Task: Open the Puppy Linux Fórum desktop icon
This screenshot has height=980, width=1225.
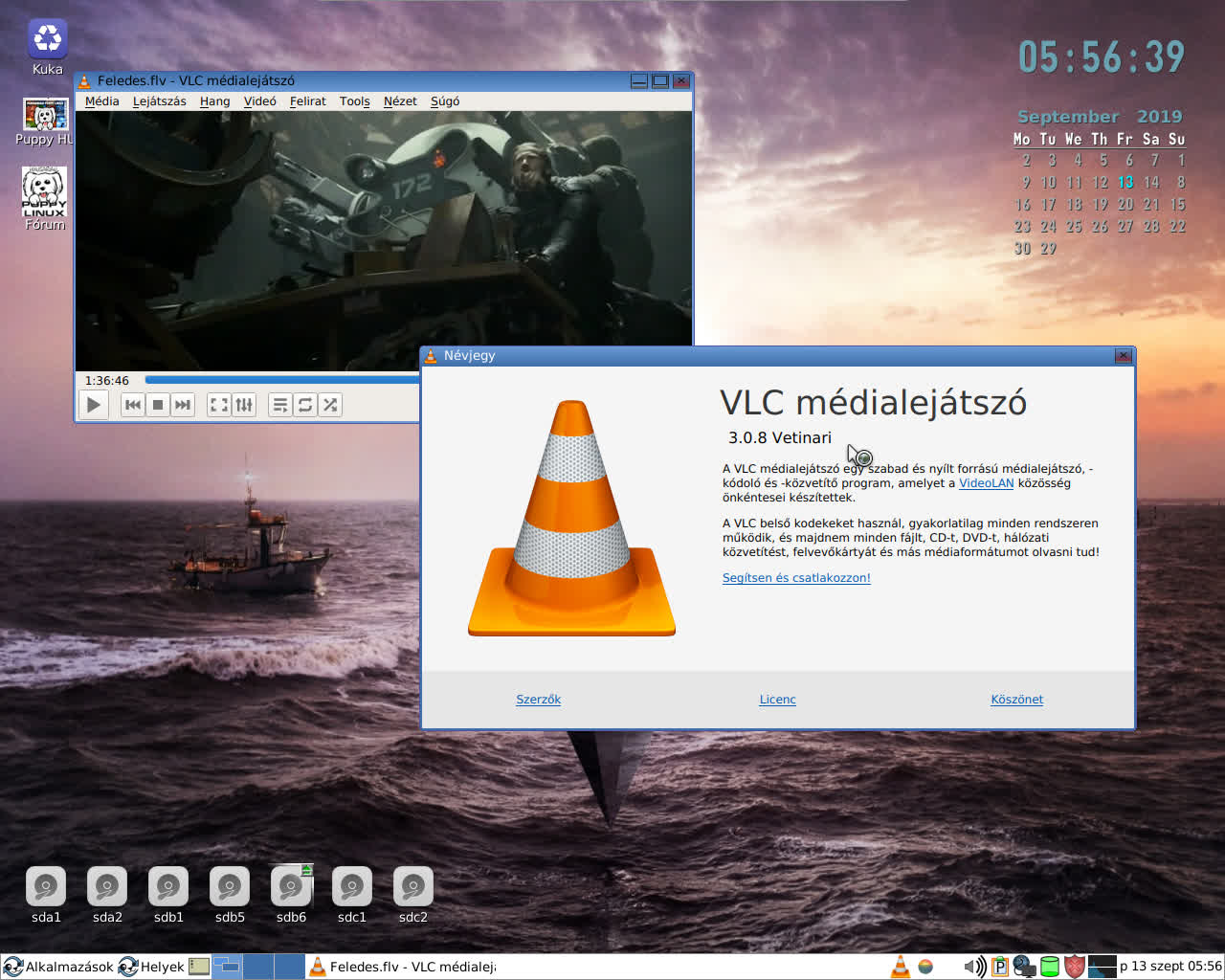Action: [x=45, y=199]
